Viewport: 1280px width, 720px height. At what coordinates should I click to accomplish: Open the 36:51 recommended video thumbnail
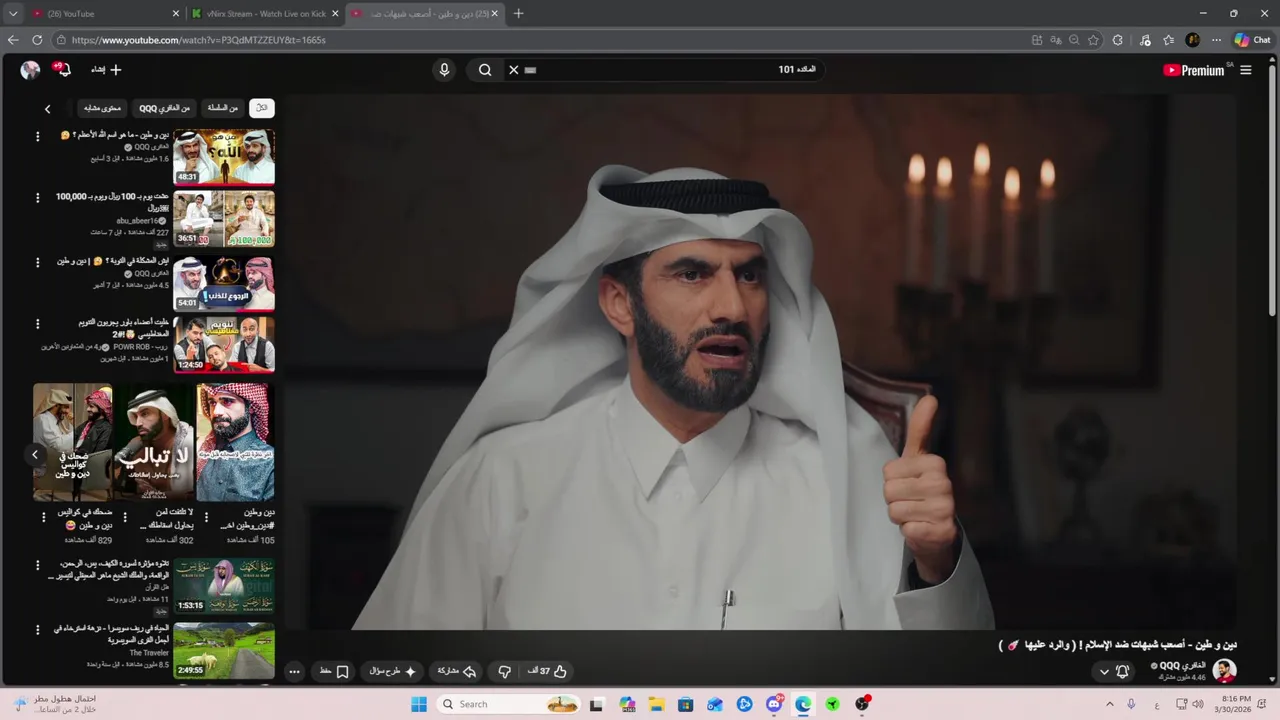224,218
